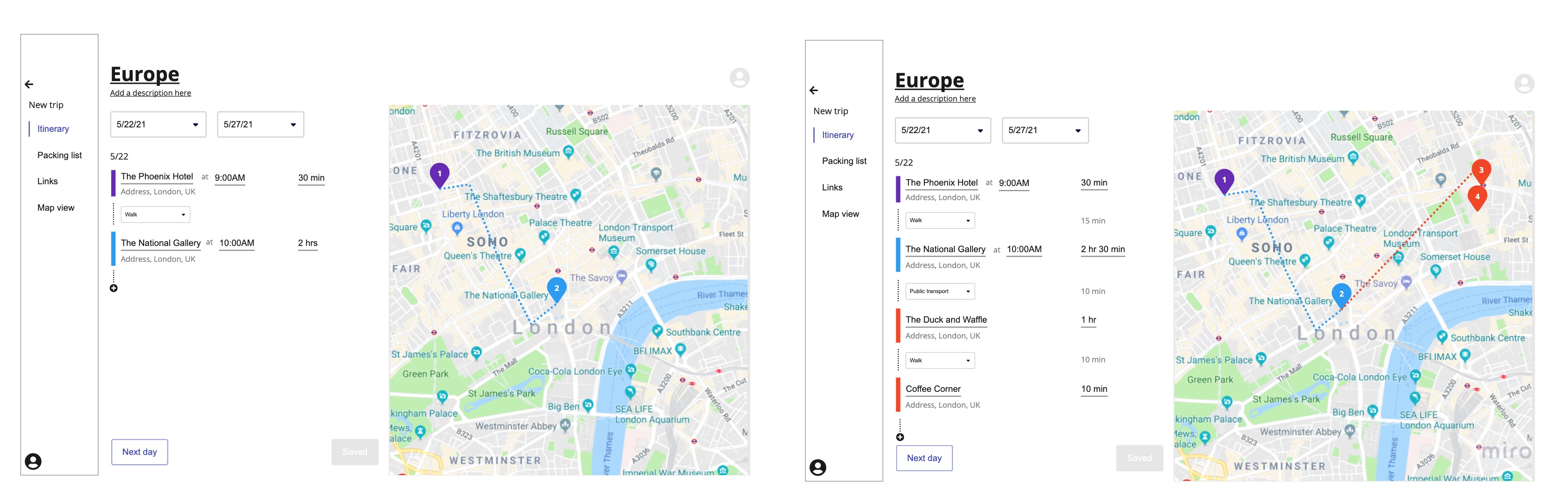Click the add stop plus icon in left itinerary

pyautogui.click(x=114, y=289)
